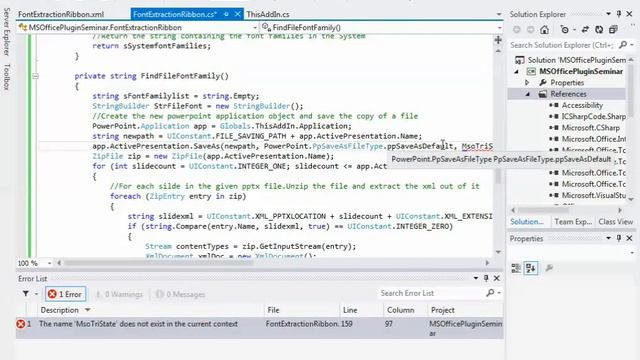
Task: Select the 'MsoTriState' does not exist error row
Action: pos(259,328)
